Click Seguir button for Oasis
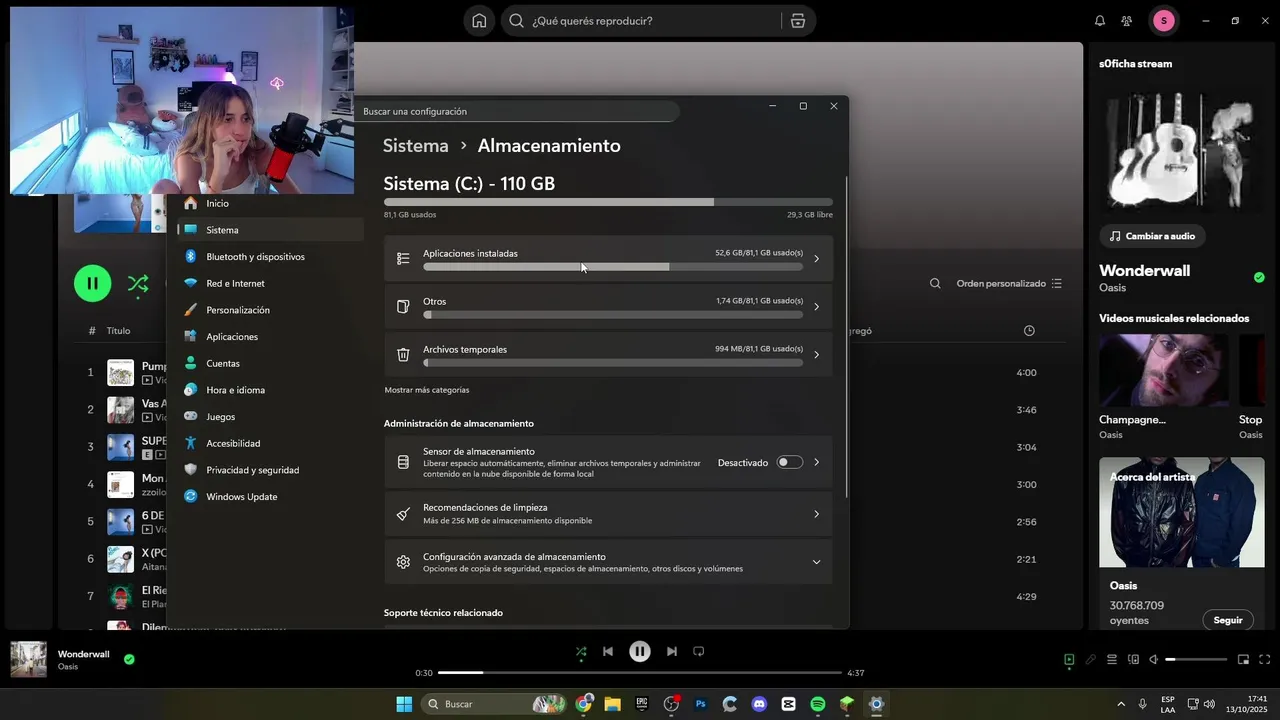 pyautogui.click(x=1228, y=620)
